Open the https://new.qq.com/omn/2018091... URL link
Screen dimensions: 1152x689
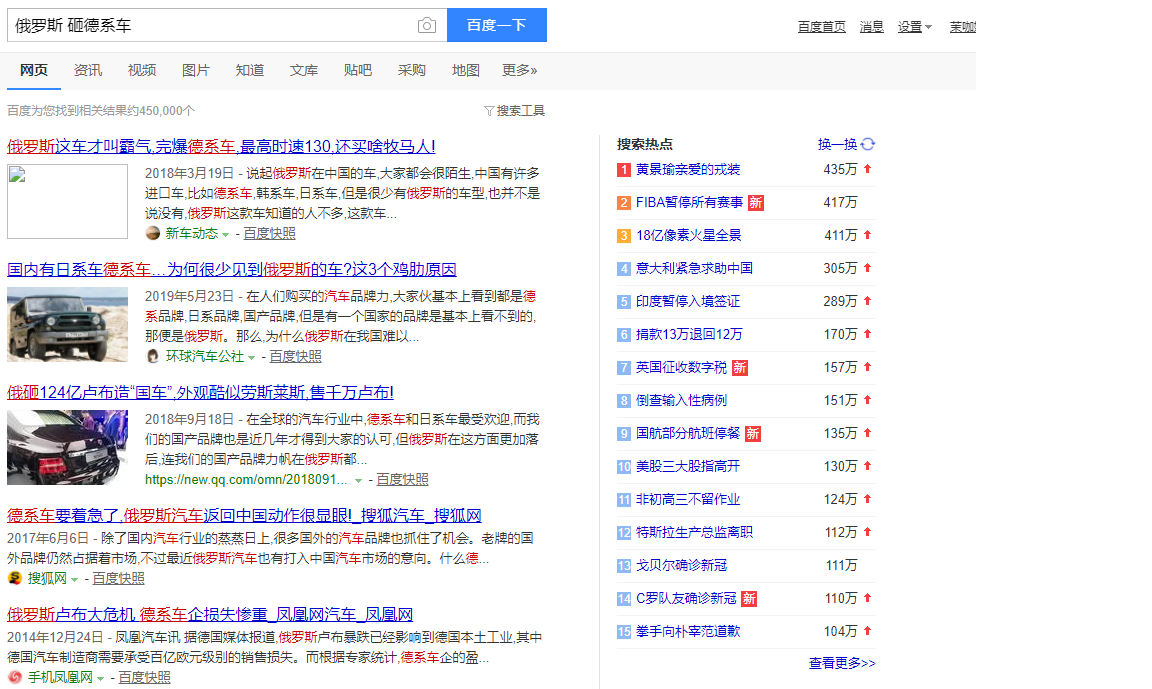tap(246, 480)
